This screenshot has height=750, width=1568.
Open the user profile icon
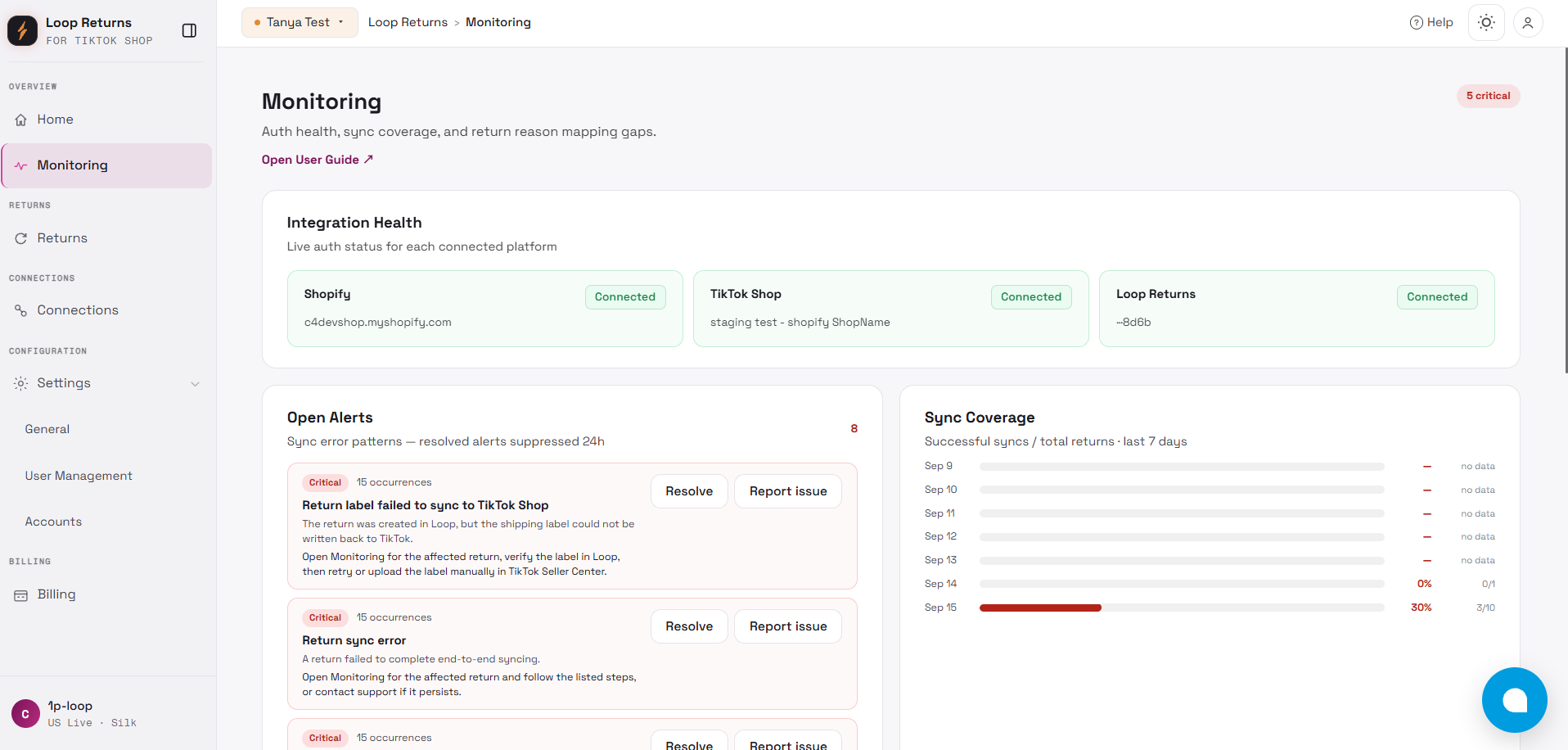[1528, 22]
